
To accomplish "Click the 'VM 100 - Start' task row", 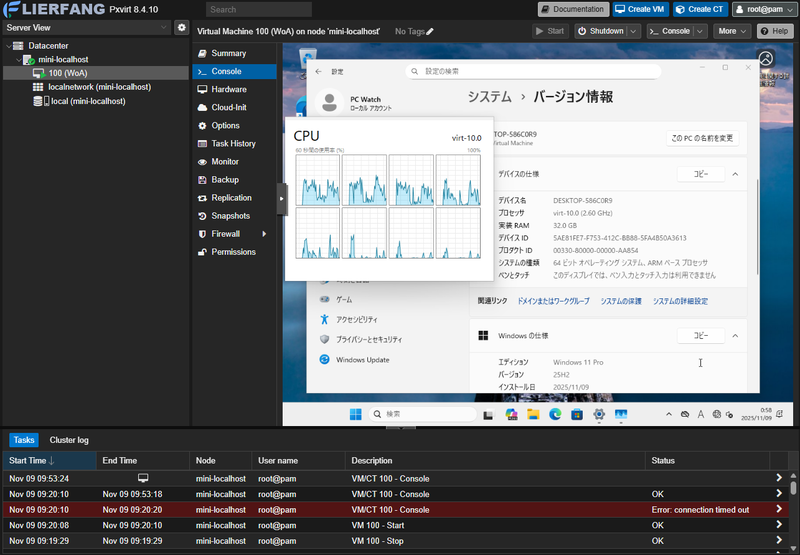I will [x=395, y=525].
